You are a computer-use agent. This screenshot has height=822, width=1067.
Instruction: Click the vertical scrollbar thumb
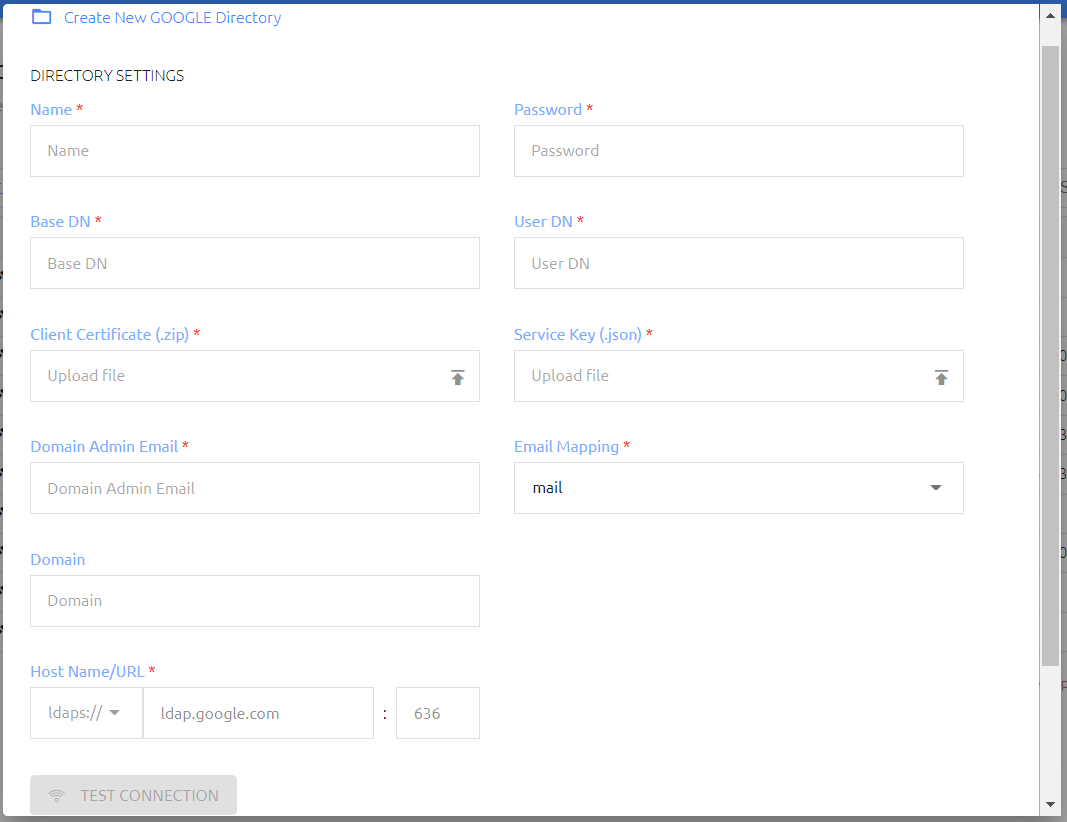pyautogui.click(x=1050, y=356)
